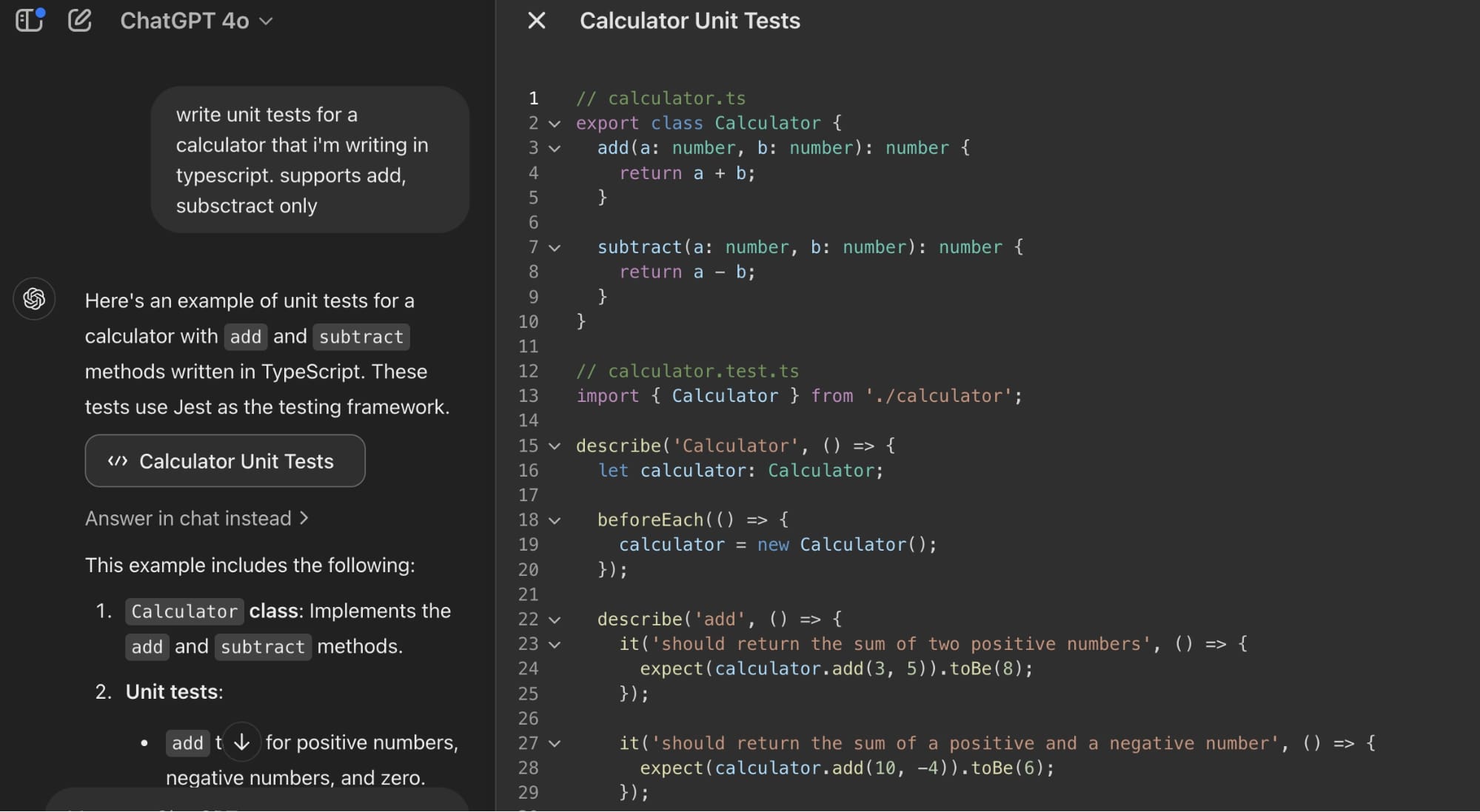Collapse the add method fold at line 3
1480x812 pixels.
(x=555, y=149)
